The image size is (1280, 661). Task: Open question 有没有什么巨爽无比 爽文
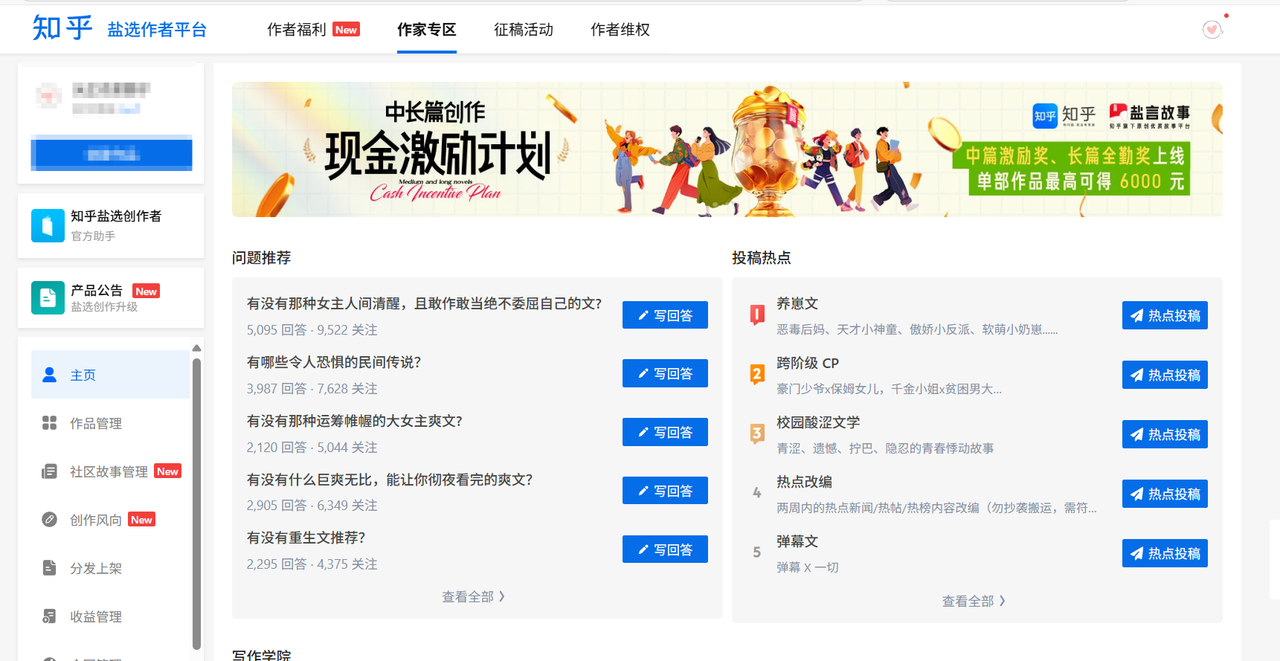point(390,480)
